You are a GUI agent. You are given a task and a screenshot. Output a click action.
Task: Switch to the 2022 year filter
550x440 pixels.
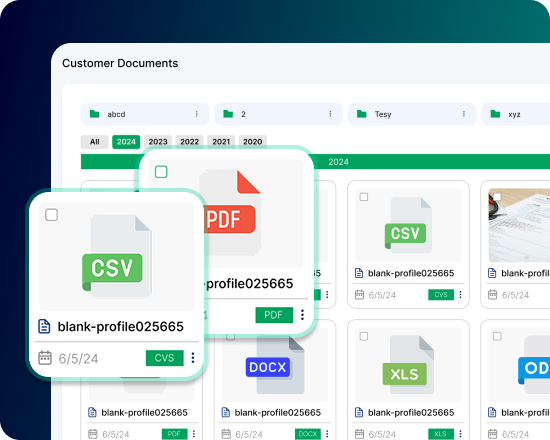pyautogui.click(x=189, y=142)
